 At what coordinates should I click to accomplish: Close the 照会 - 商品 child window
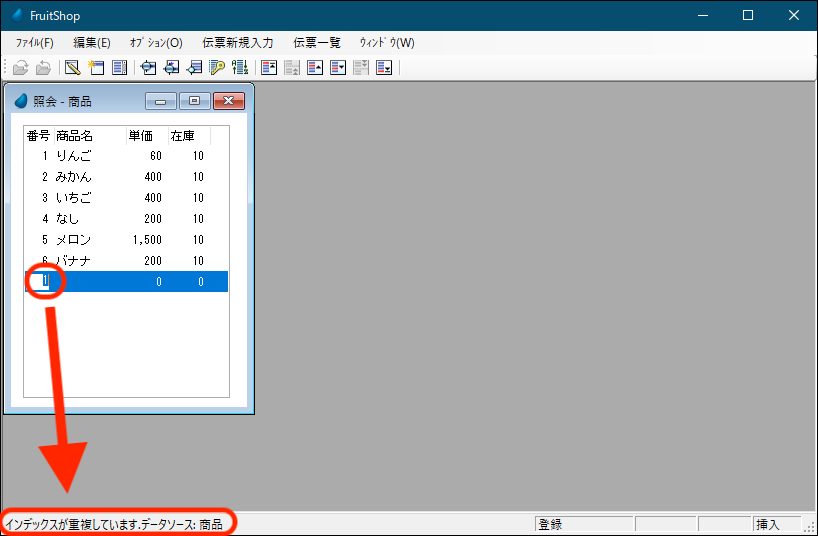click(x=229, y=101)
